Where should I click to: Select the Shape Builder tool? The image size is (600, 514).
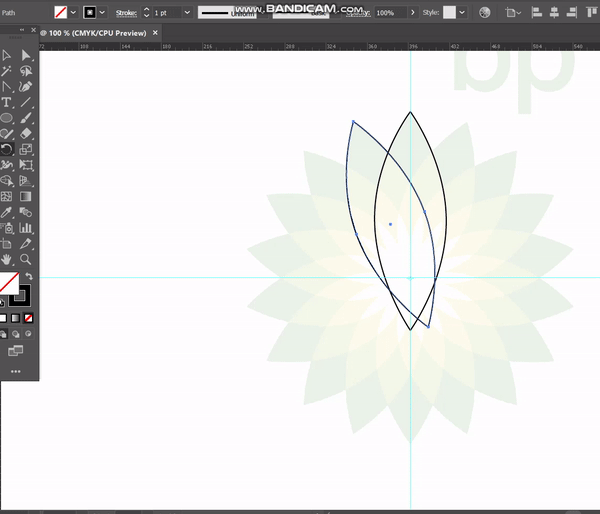pos(6,181)
